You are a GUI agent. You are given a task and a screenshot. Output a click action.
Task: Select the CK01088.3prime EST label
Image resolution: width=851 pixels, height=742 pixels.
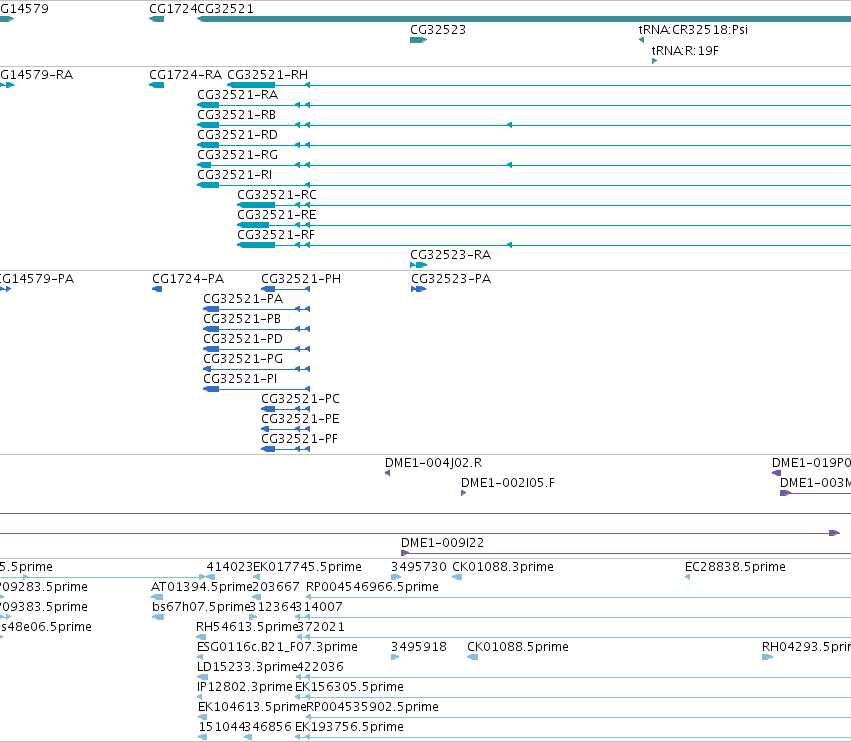pyautogui.click(x=503, y=567)
